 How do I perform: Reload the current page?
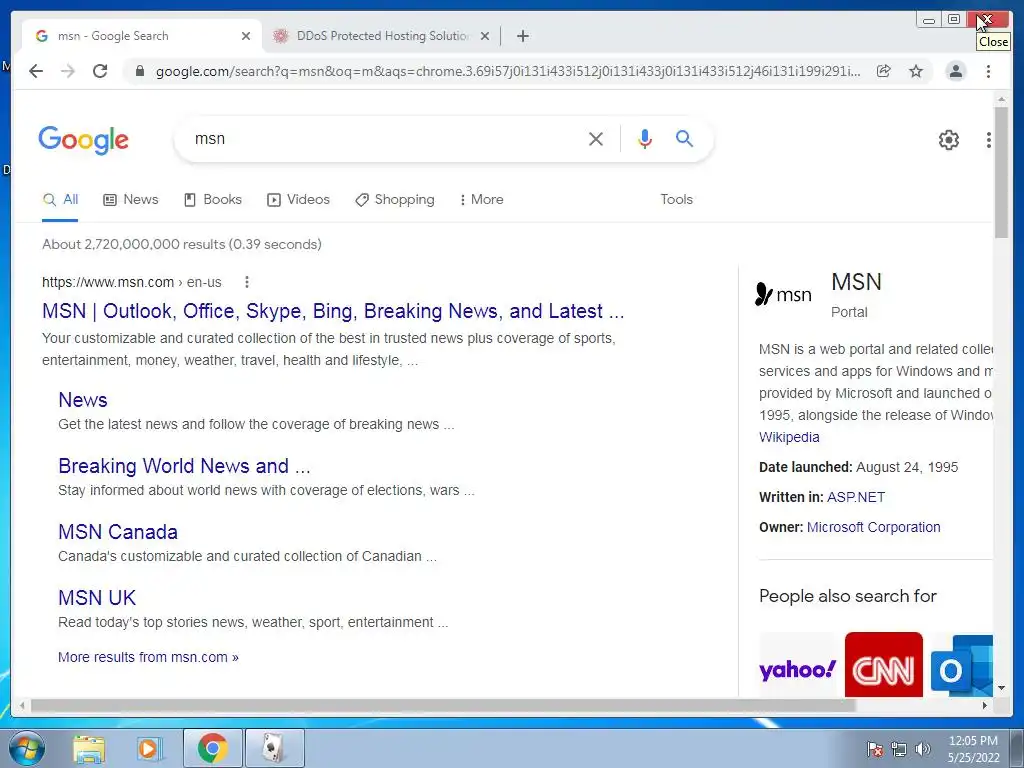click(x=100, y=71)
